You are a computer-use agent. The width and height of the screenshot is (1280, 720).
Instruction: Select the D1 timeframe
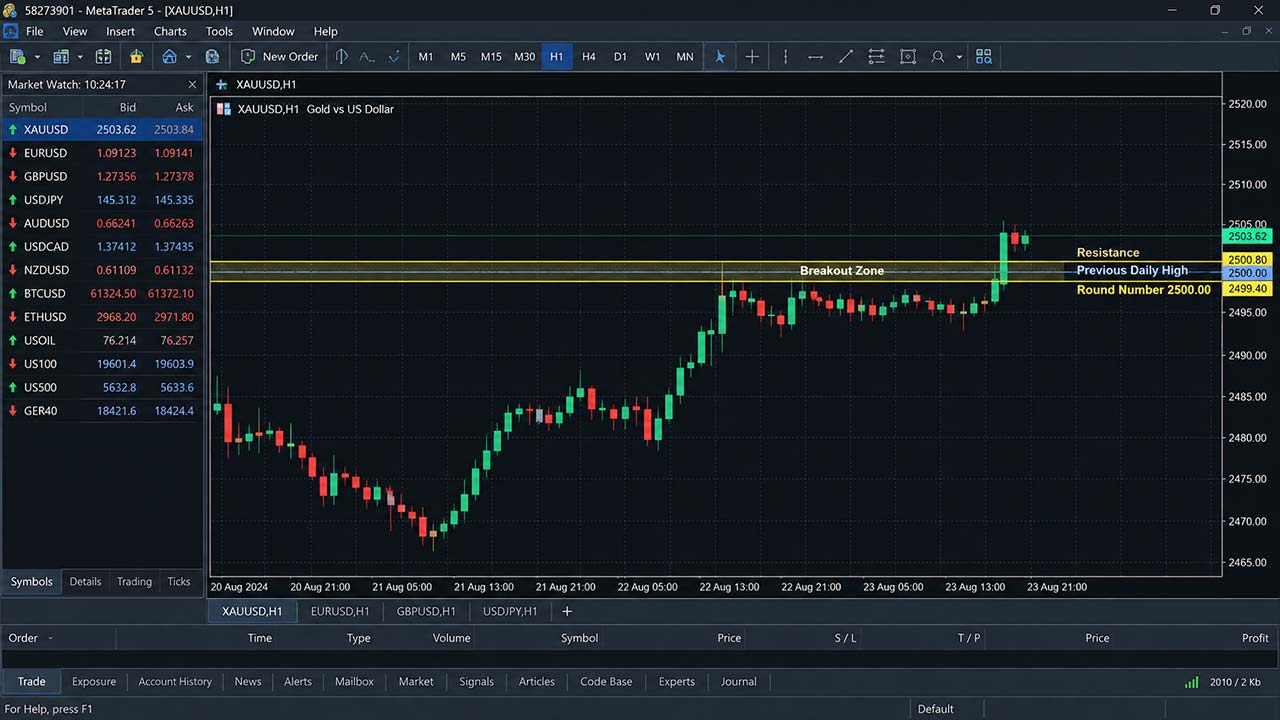[620, 57]
